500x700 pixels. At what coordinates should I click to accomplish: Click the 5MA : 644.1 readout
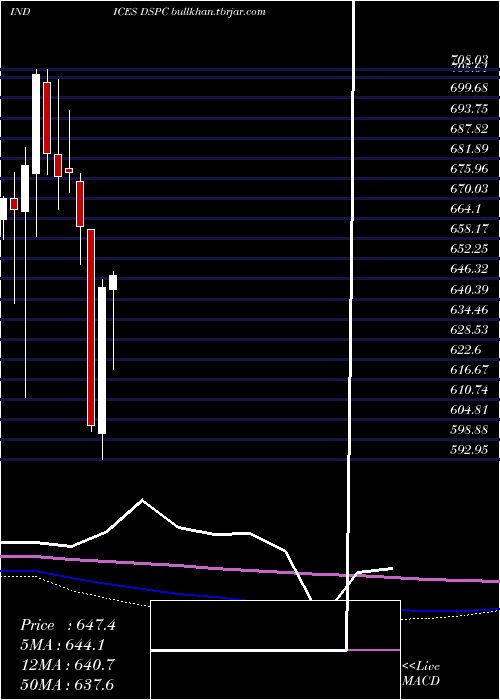coord(63,645)
